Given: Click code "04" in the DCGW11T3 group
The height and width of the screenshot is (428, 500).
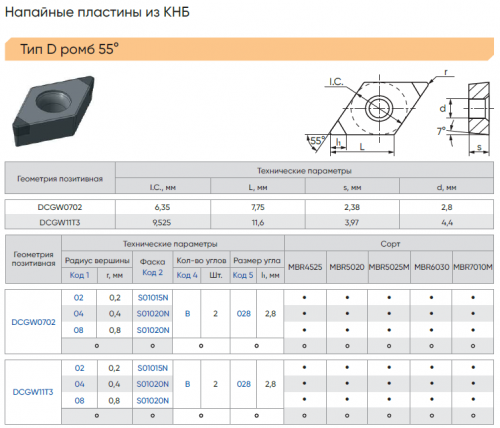Looking at the screenshot, I should [x=79, y=384].
